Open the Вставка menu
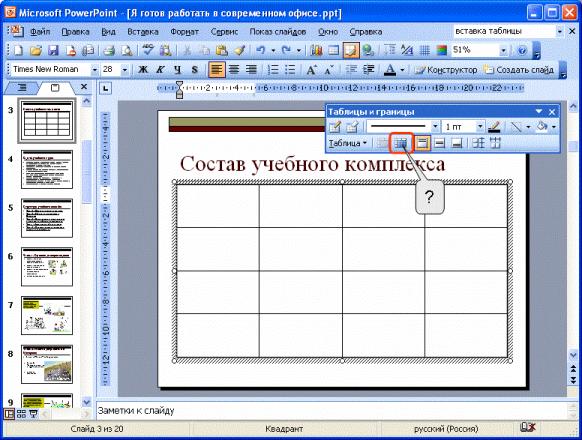Image resolution: width=582 pixels, height=440 pixels. click(143, 32)
